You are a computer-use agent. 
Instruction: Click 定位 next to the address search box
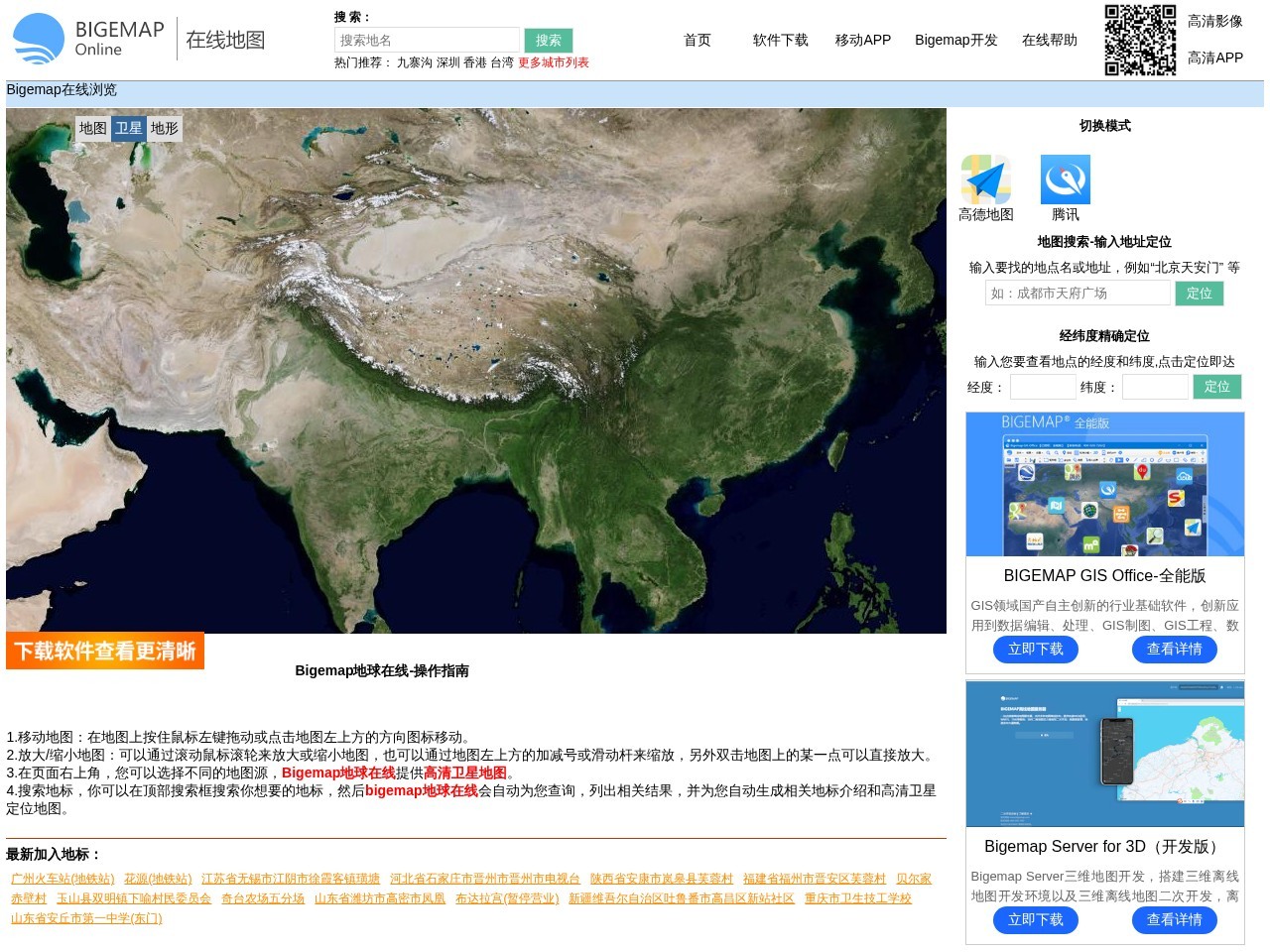pyautogui.click(x=1200, y=294)
